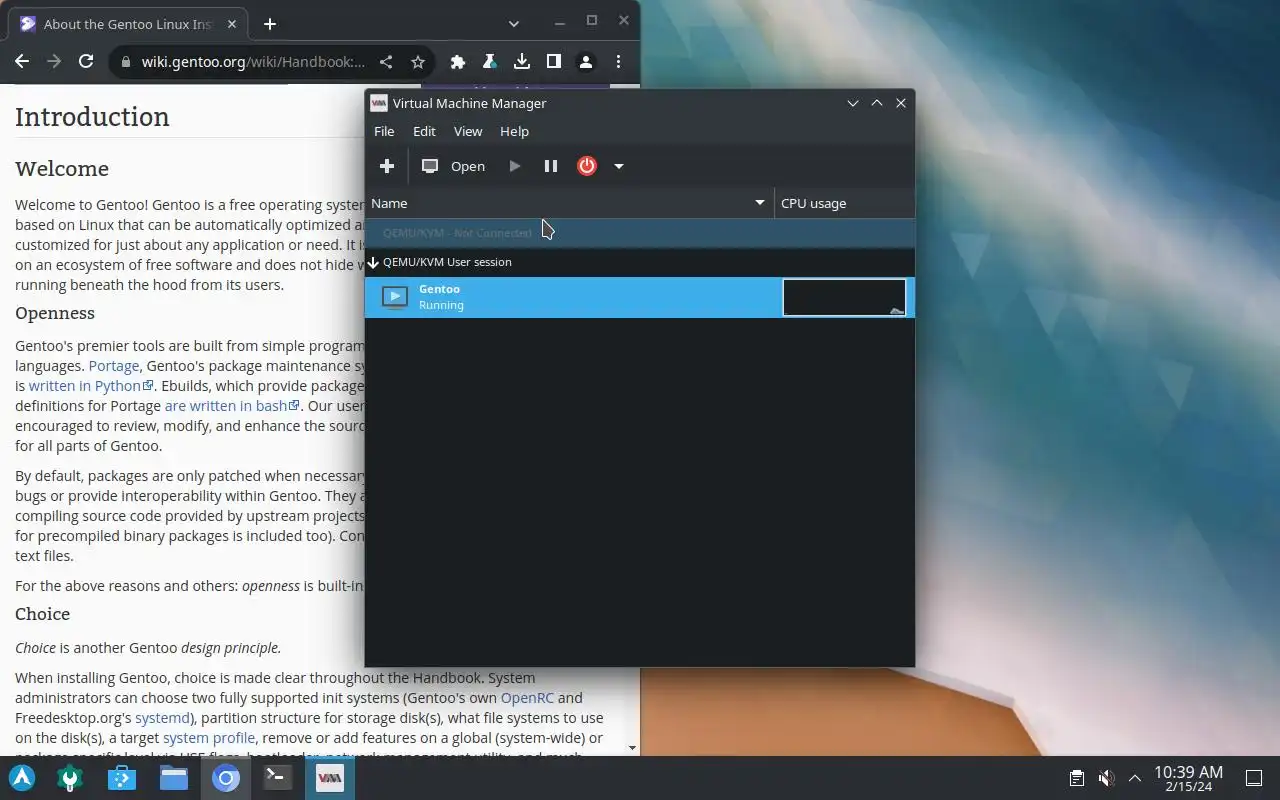Viewport: 1280px width, 800px height.
Task: Follow the OpenRC link
Action: click(527, 698)
